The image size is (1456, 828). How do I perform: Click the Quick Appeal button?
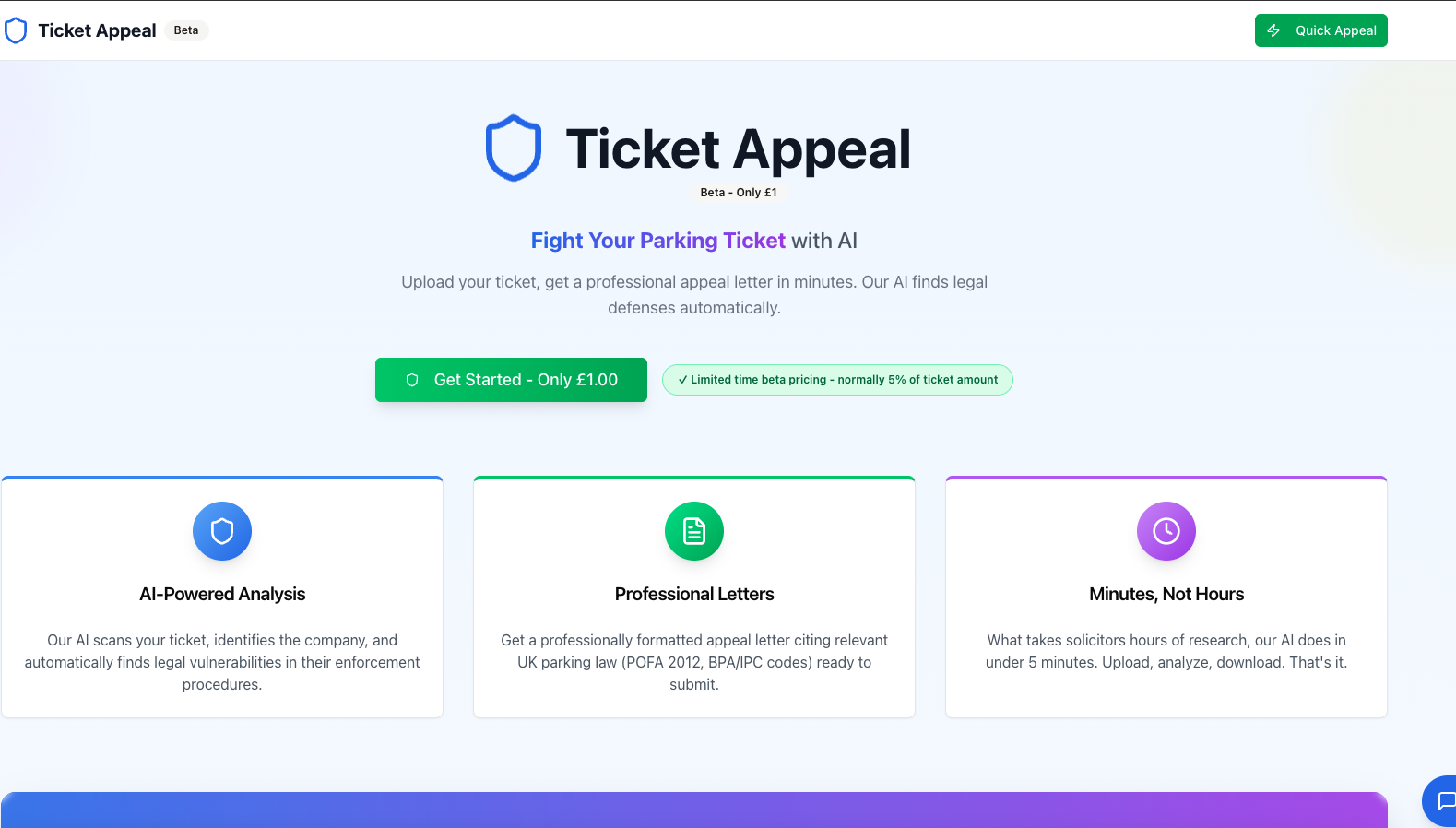[1320, 30]
